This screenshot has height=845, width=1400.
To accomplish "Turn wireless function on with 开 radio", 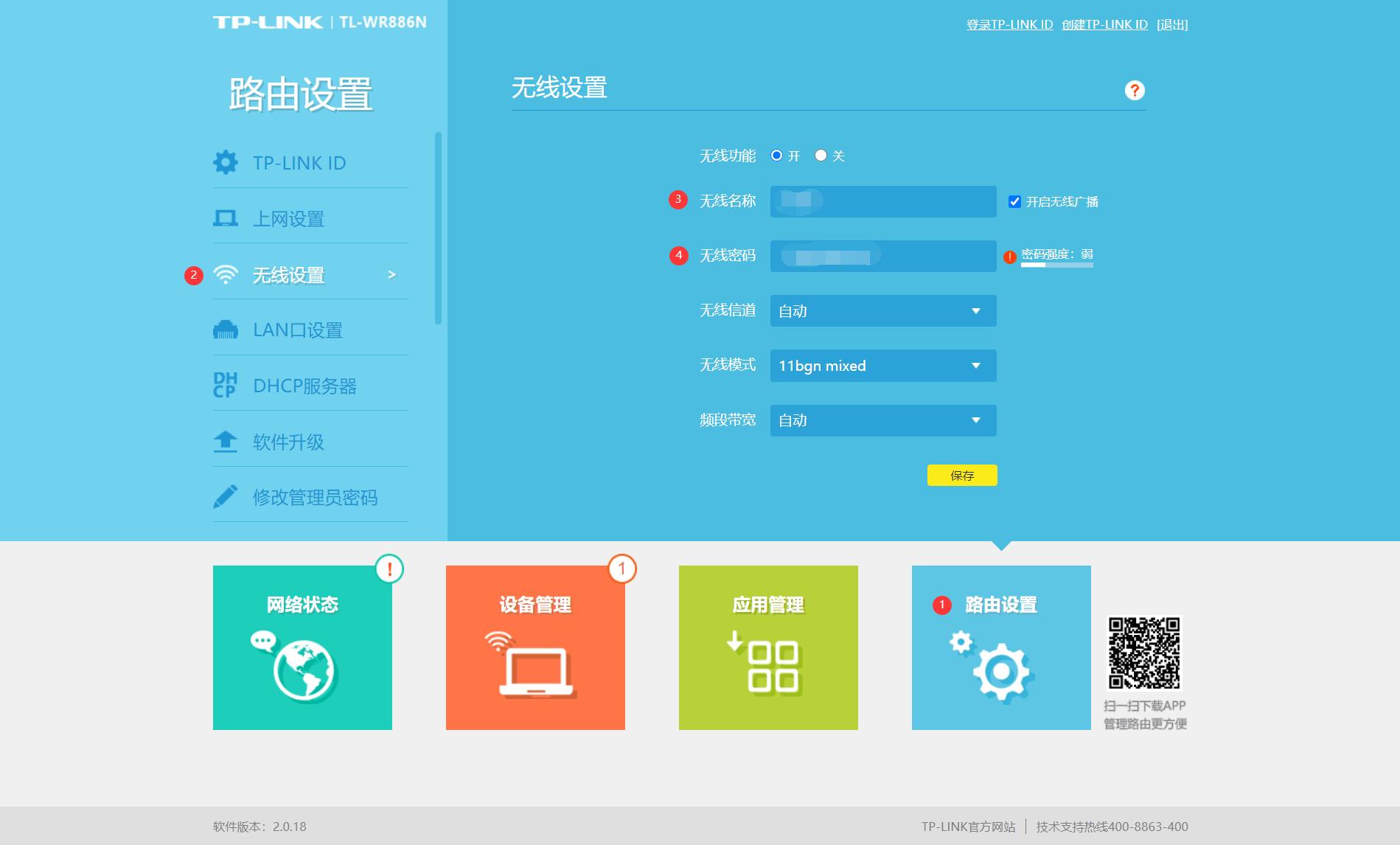I will click(x=776, y=156).
